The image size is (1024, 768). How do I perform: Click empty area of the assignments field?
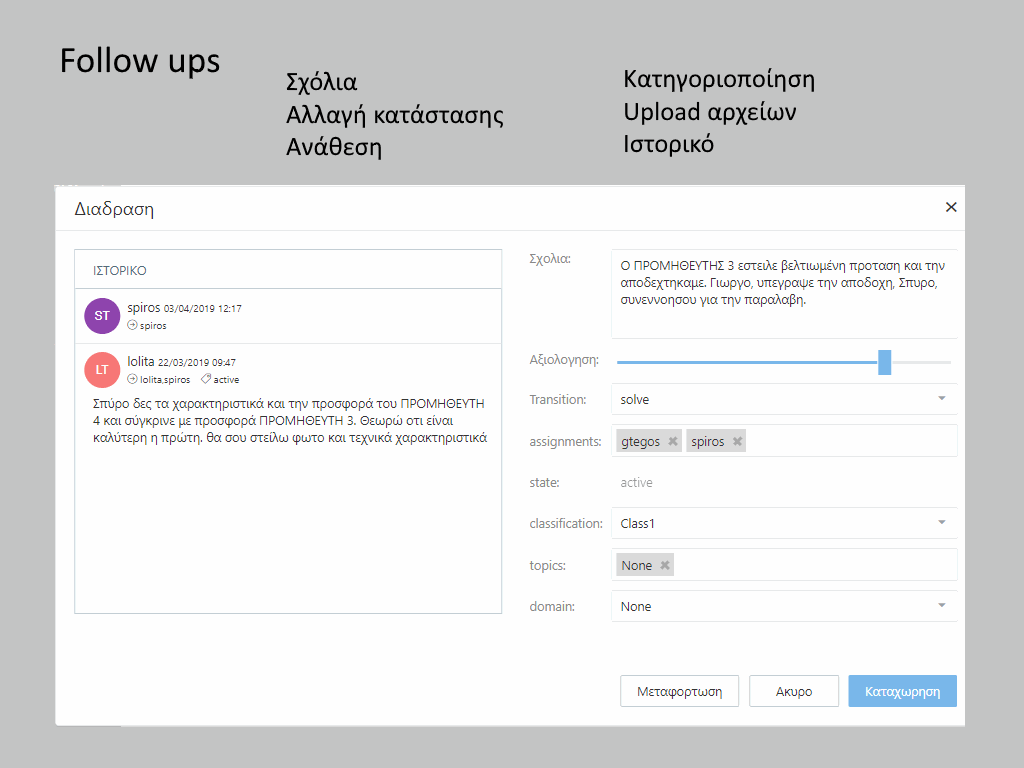(850, 441)
